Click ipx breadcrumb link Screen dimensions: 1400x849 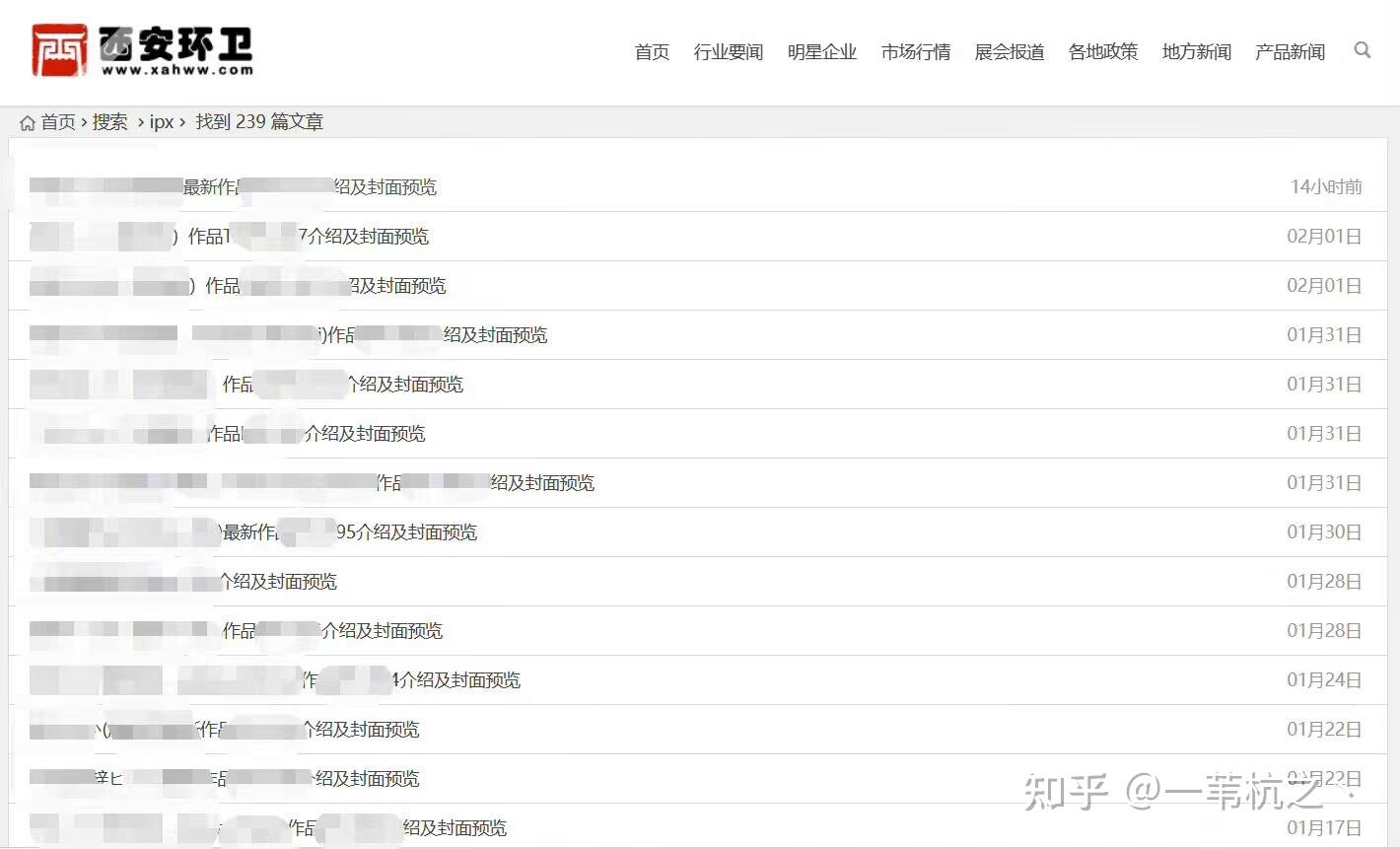(x=162, y=122)
